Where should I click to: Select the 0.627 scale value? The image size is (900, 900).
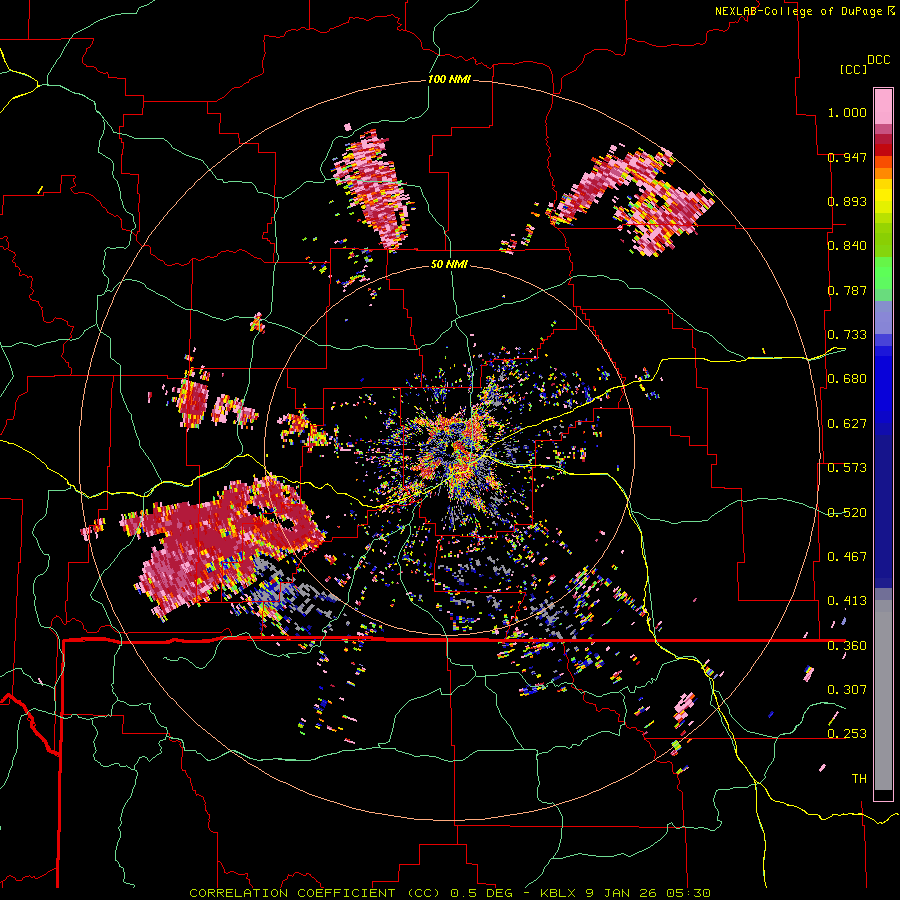pyautogui.click(x=847, y=424)
